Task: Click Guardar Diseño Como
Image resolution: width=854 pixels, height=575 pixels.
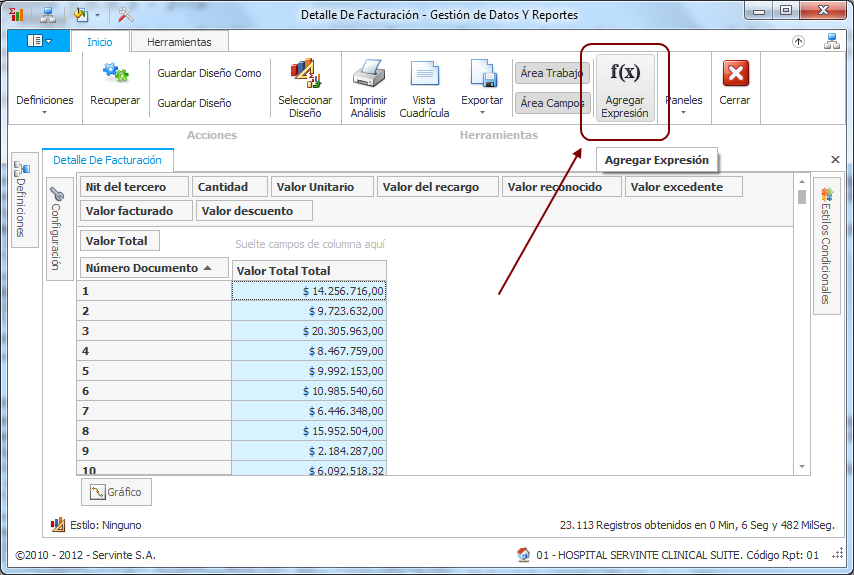Action: [x=209, y=73]
